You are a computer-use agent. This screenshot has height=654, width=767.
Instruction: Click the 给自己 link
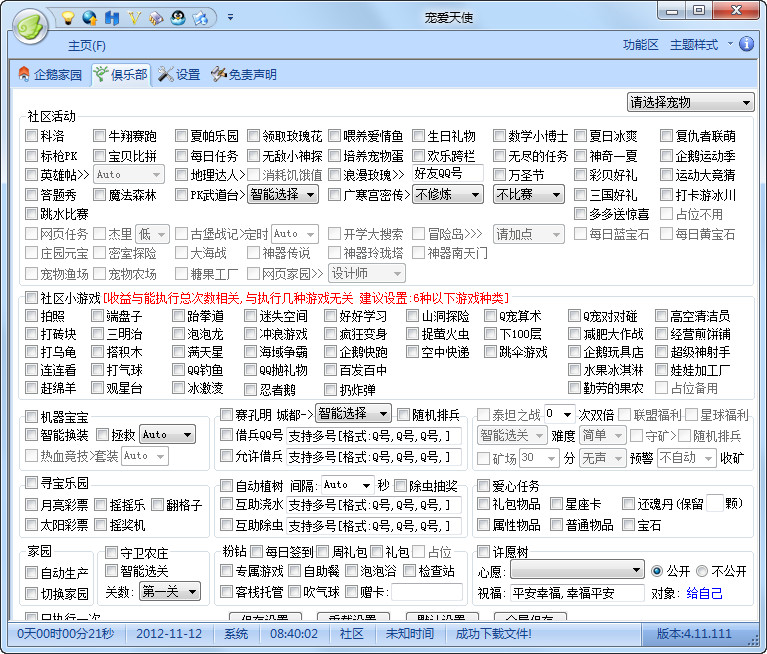click(704, 593)
